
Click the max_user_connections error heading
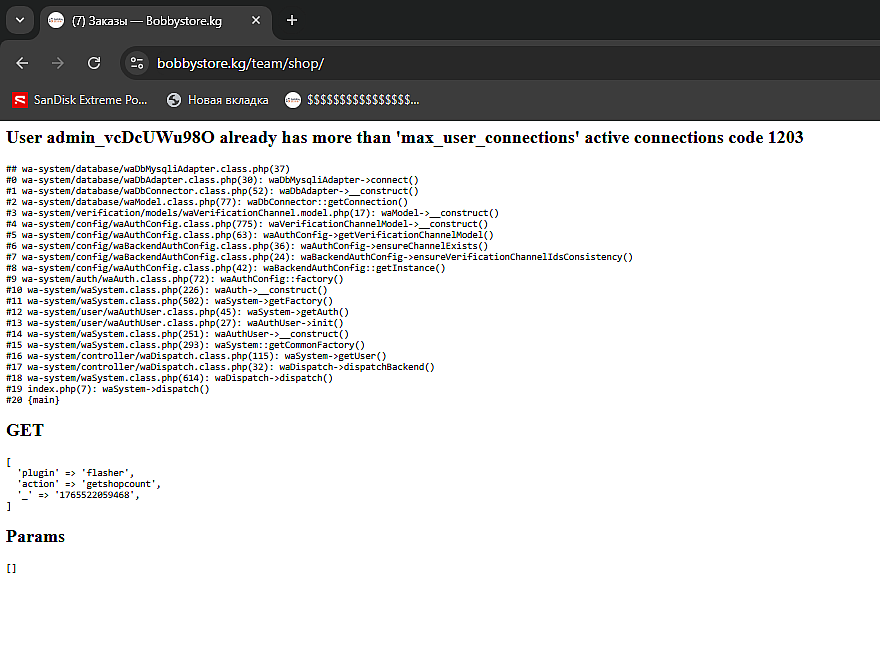tap(404, 138)
